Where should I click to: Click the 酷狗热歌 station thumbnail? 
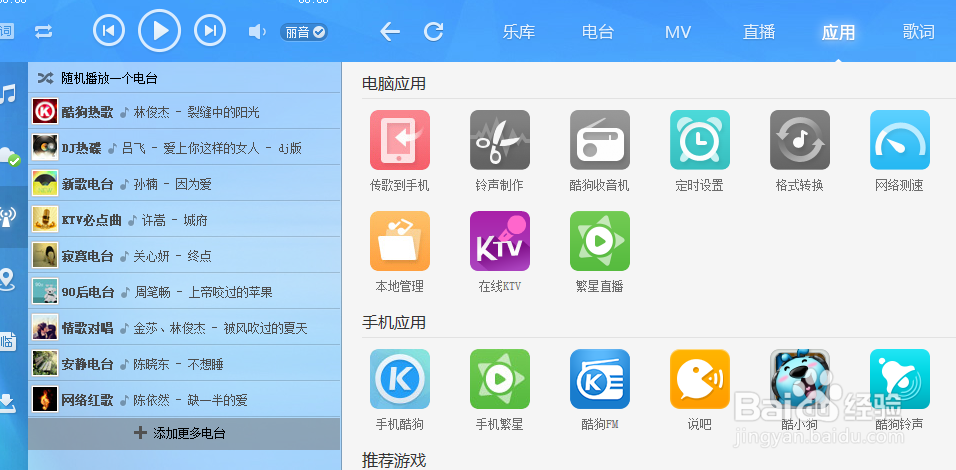tap(45, 112)
